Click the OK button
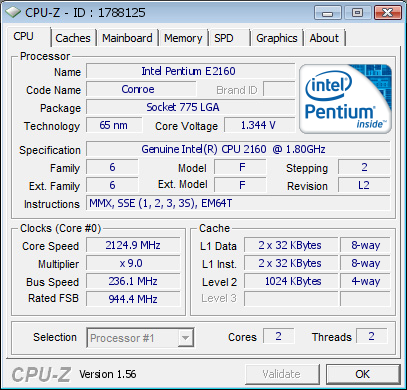This screenshot has width=407, height=390. tap(363, 374)
